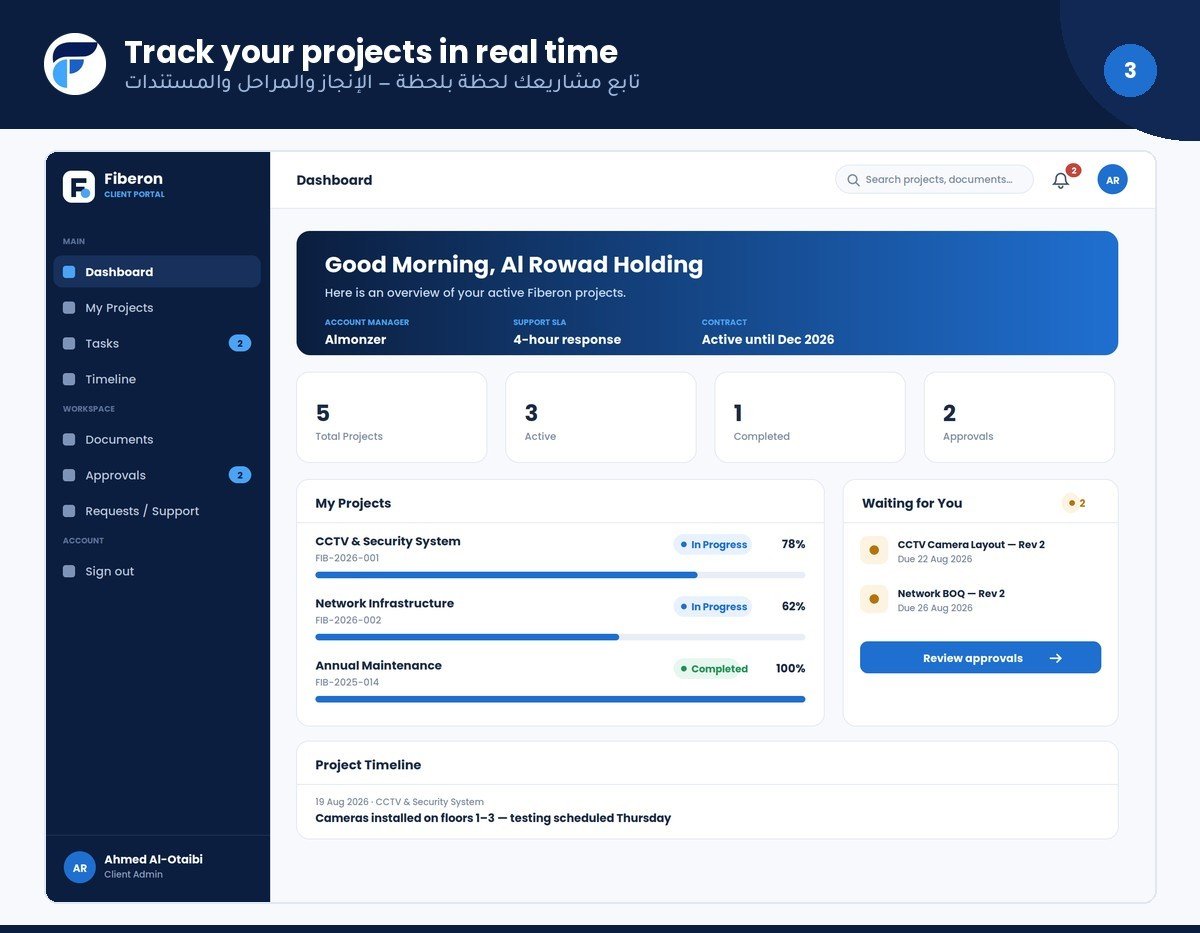Go to Approvals in the sidebar

pyautogui.click(x=157, y=475)
